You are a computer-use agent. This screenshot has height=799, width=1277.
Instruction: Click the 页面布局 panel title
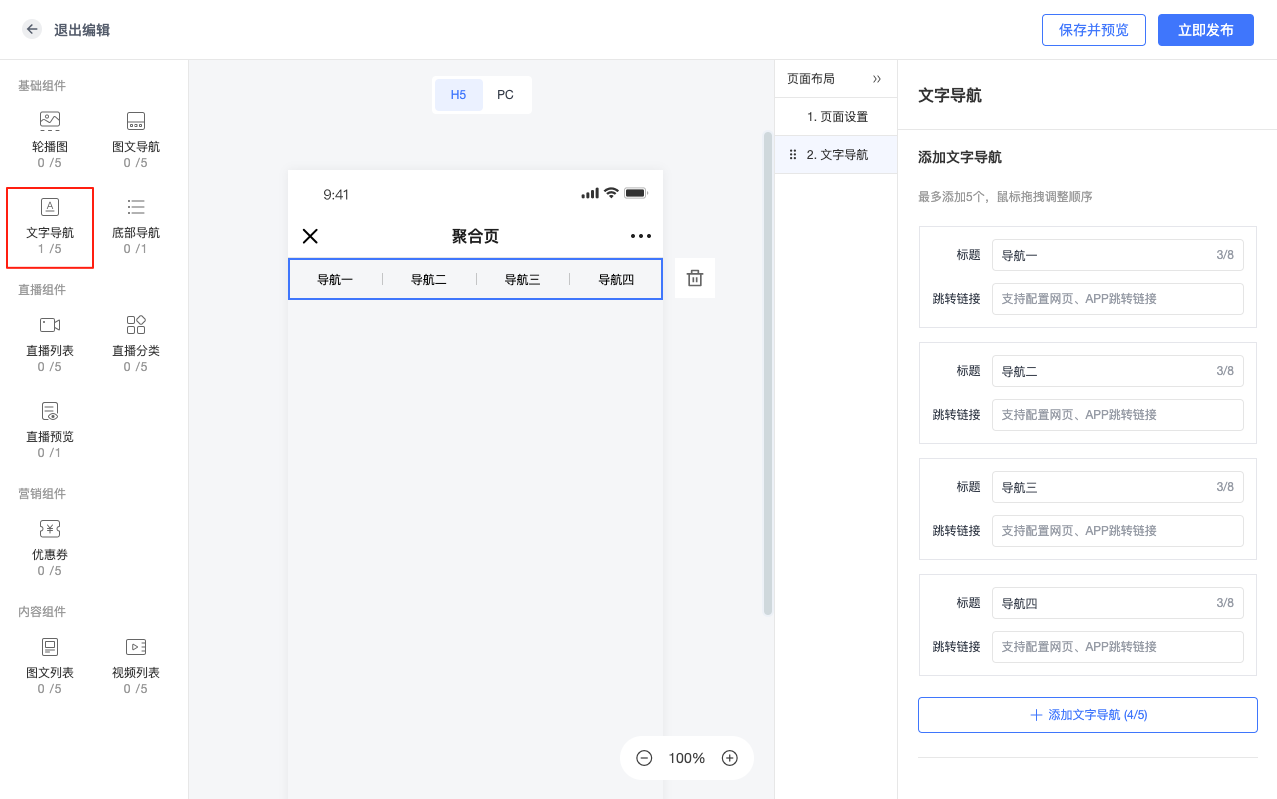click(x=811, y=78)
